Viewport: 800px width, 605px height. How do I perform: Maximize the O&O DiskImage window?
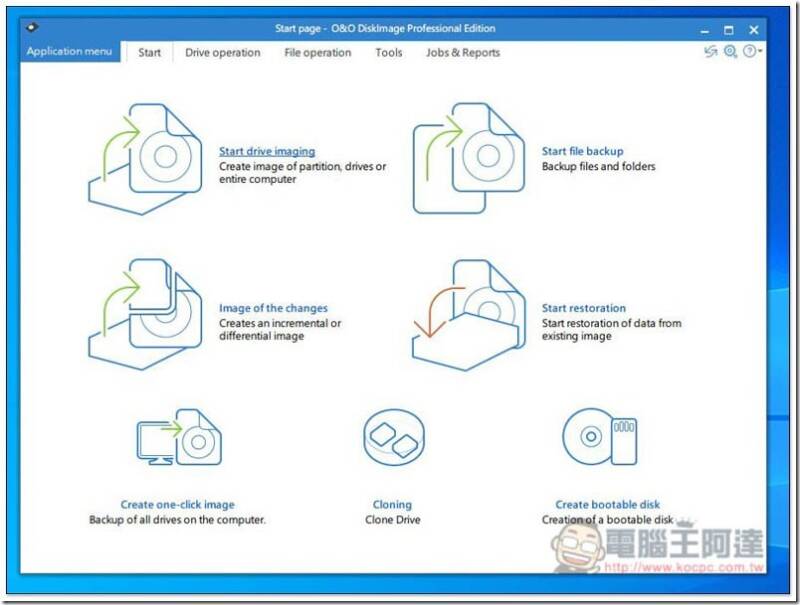[x=729, y=30]
